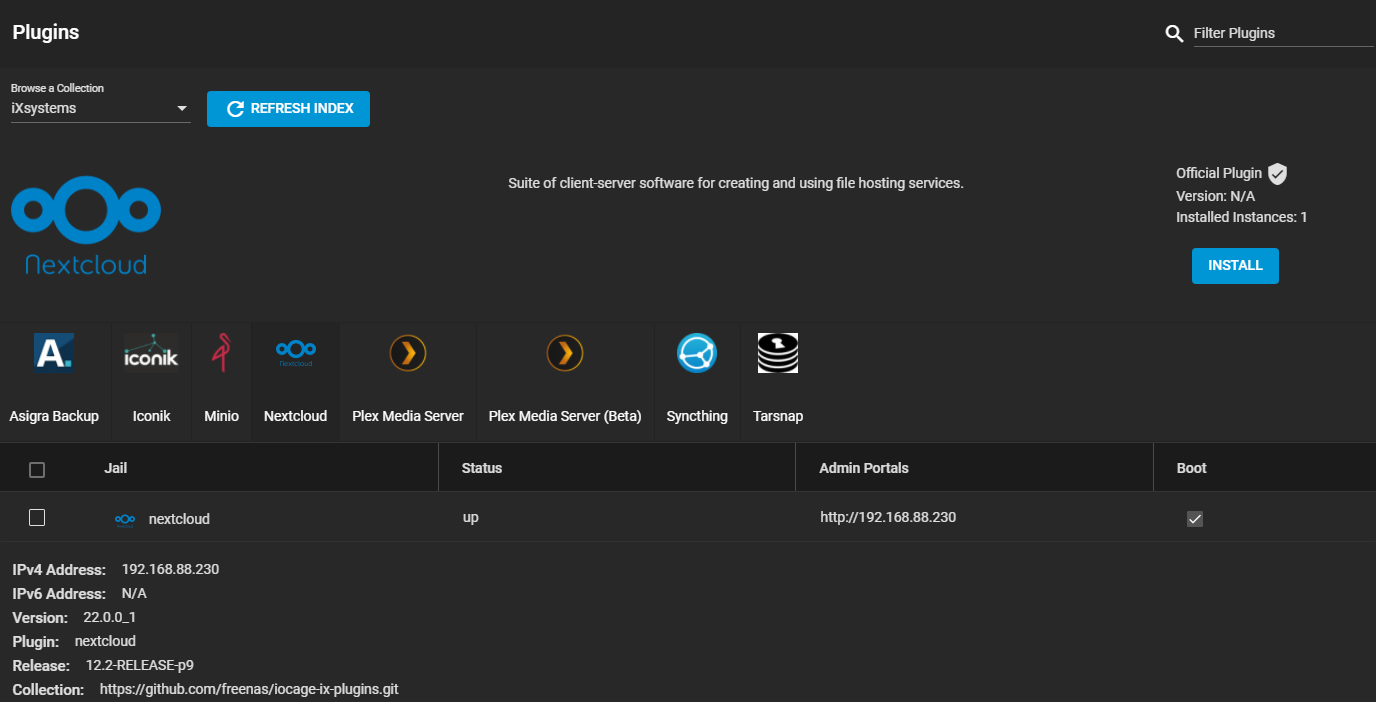The image size is (1376, 702).
Task: Sort by the Status column header
Action: coord(482,468)
